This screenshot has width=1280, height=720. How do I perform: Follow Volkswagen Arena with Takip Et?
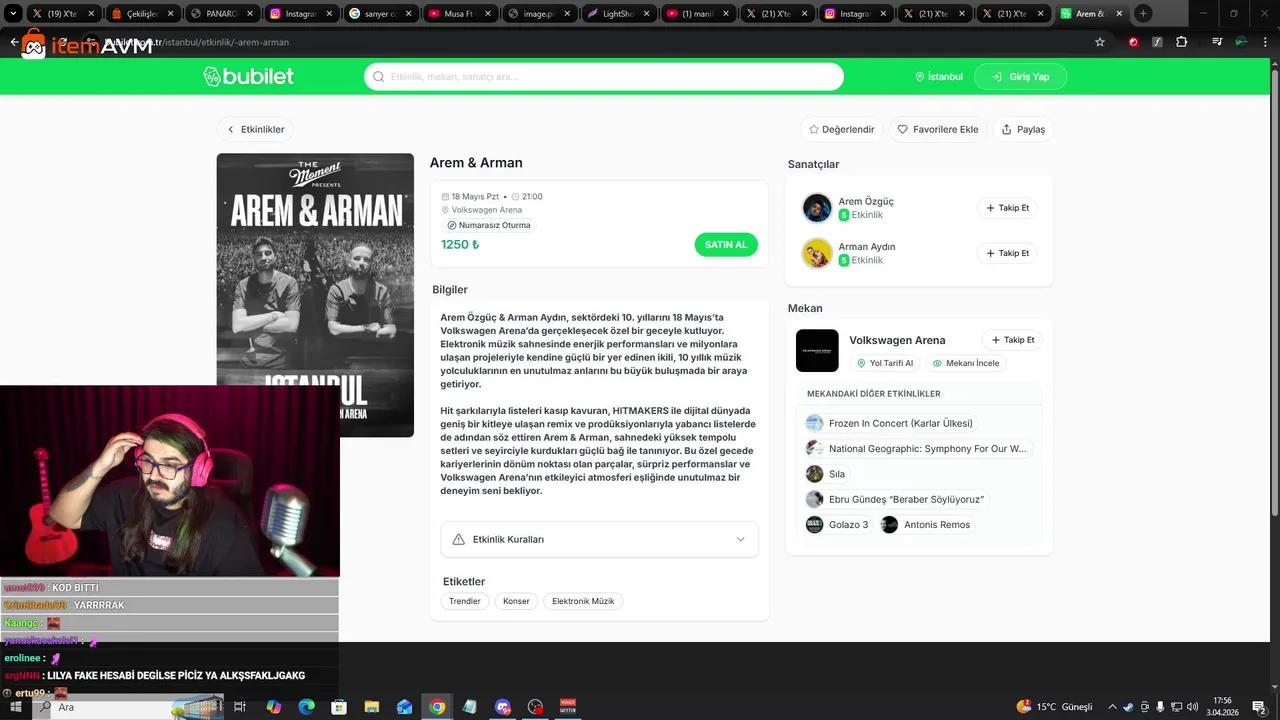(1012, 340)
